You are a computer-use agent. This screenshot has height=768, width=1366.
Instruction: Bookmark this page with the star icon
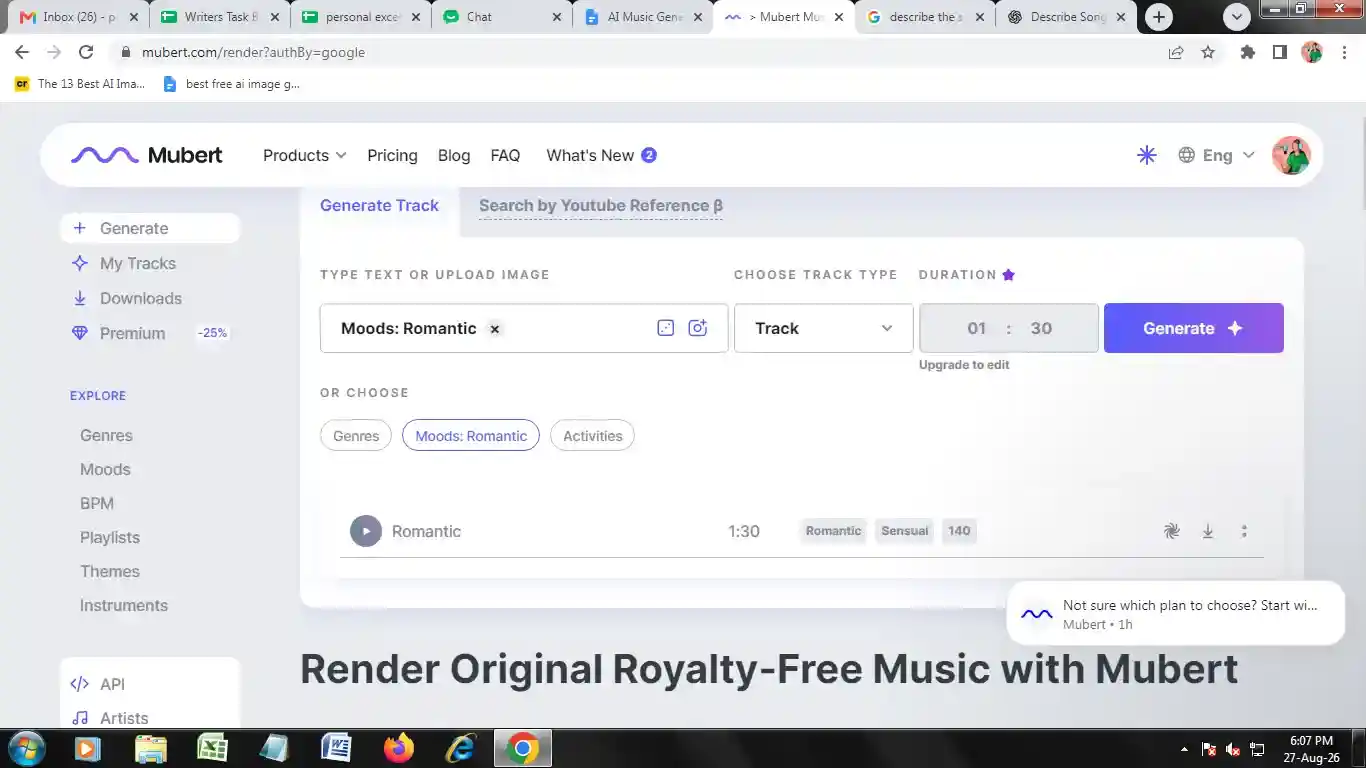coord(1208,52)
